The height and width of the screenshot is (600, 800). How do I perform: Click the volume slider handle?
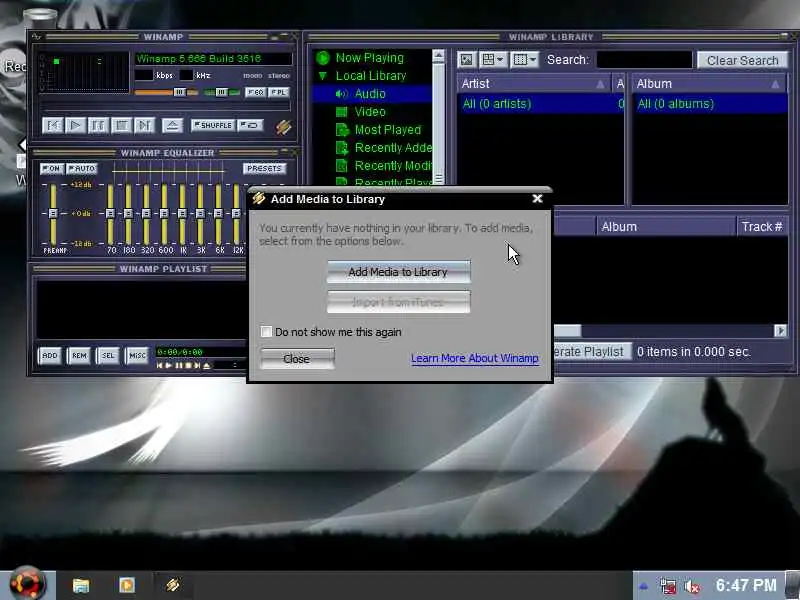click(179, 92)
